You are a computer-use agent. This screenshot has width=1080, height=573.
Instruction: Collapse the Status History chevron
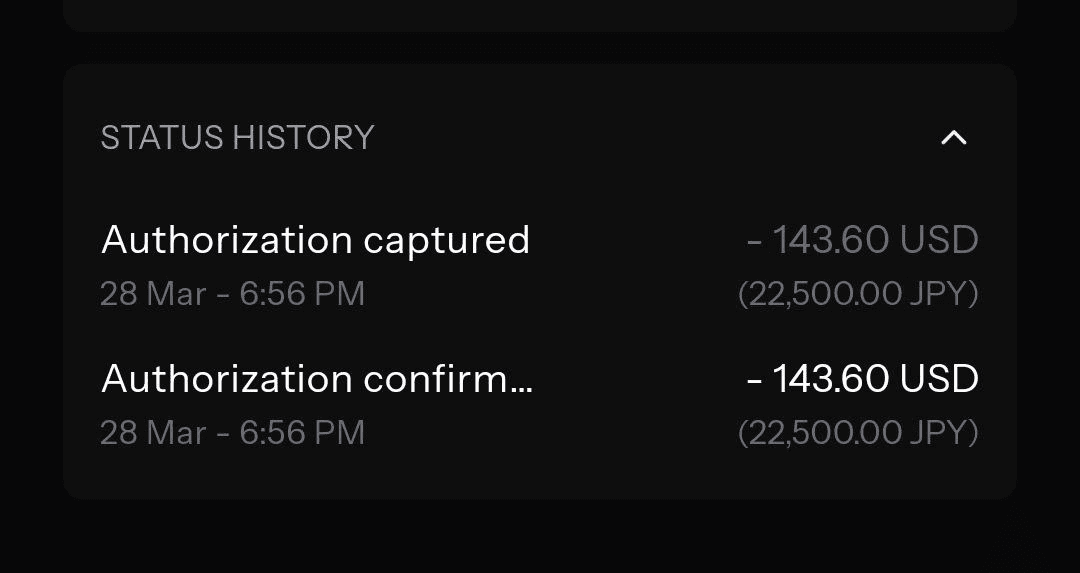point(954,138)
